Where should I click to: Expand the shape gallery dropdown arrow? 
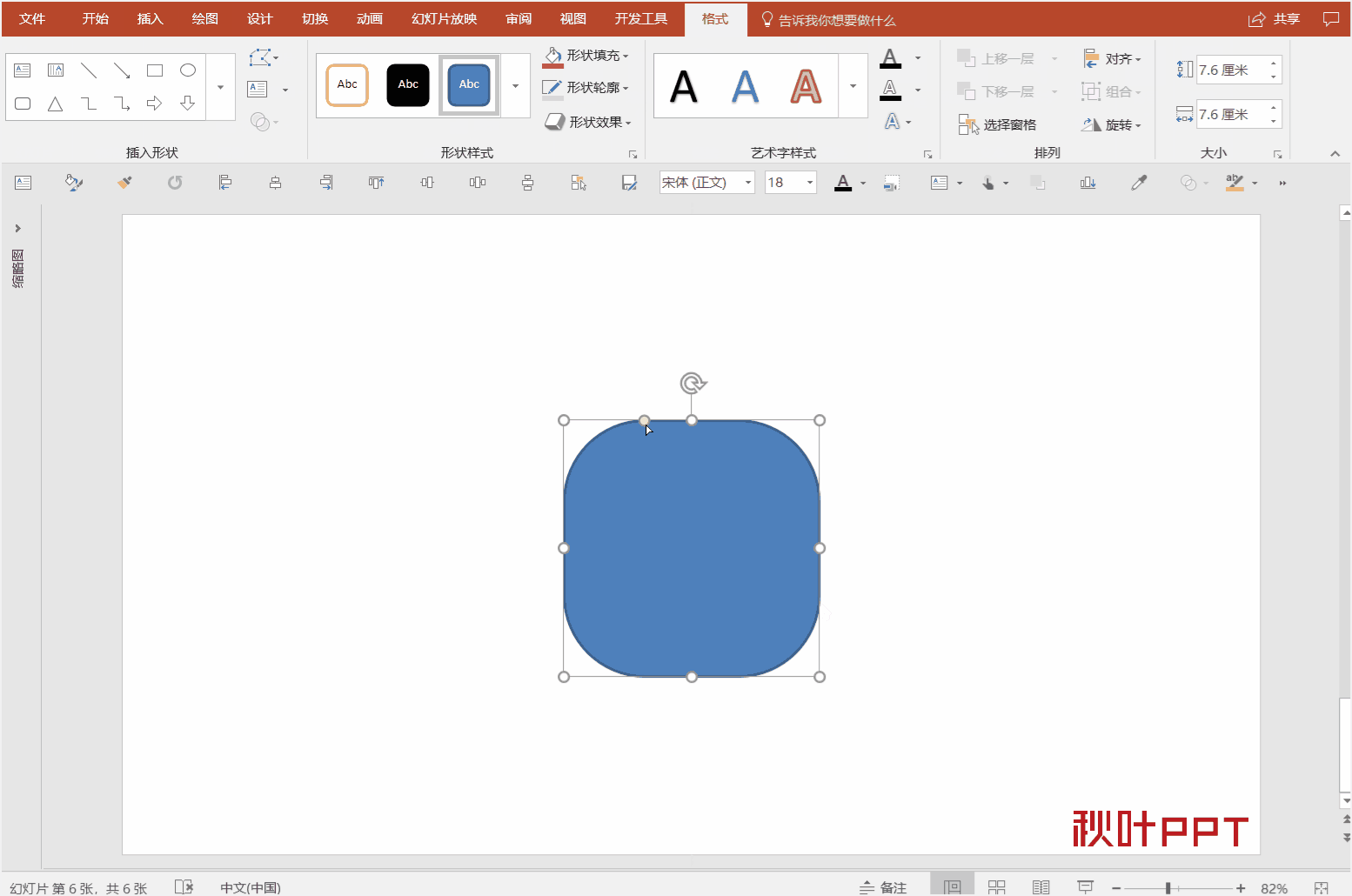(x=220, y=87)
